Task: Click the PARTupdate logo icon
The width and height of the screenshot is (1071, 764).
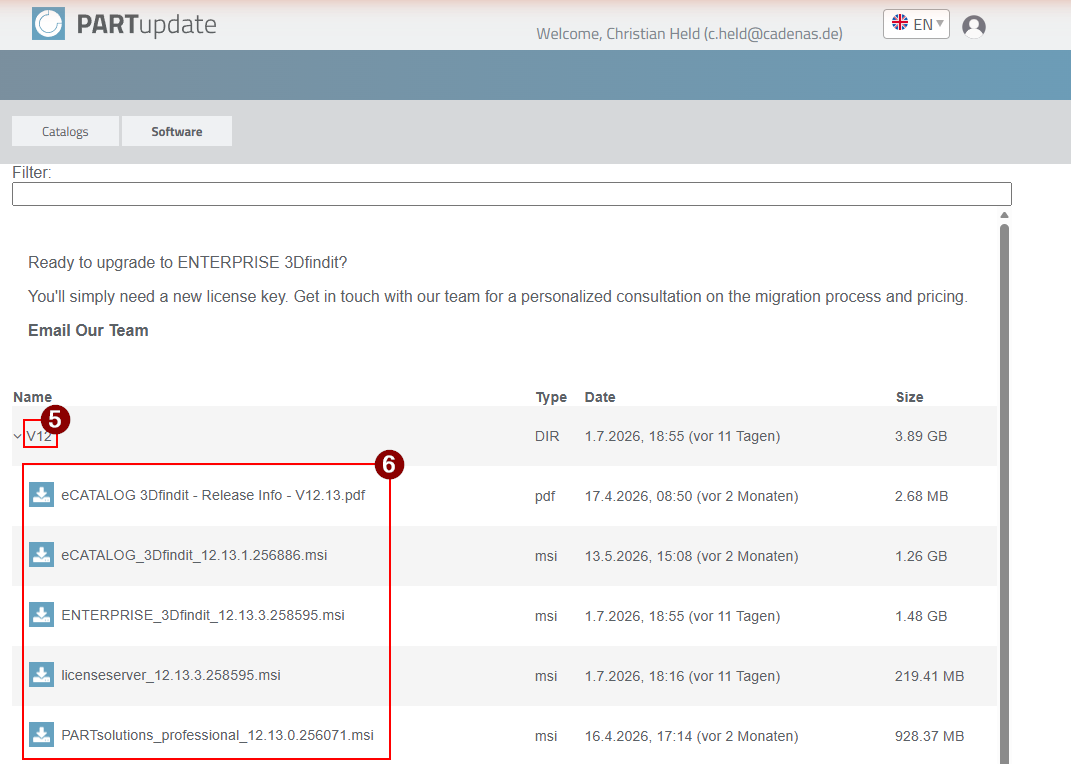Action: point(48,24)
